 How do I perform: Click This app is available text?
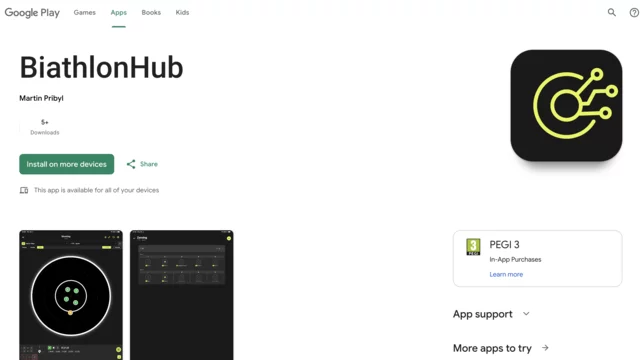96,190
